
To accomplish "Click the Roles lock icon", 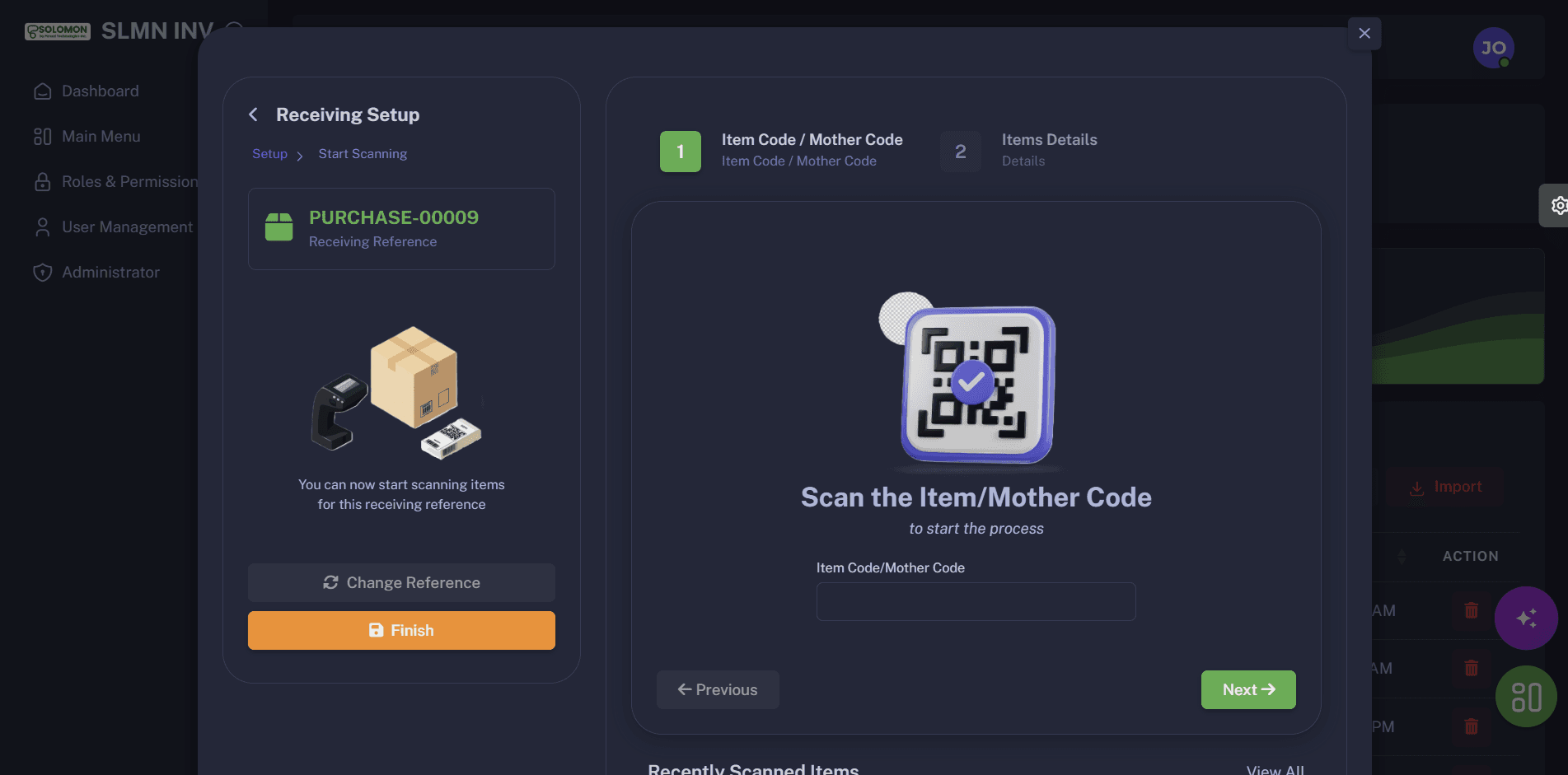I will pyautogui.click(x=43, y=182).
